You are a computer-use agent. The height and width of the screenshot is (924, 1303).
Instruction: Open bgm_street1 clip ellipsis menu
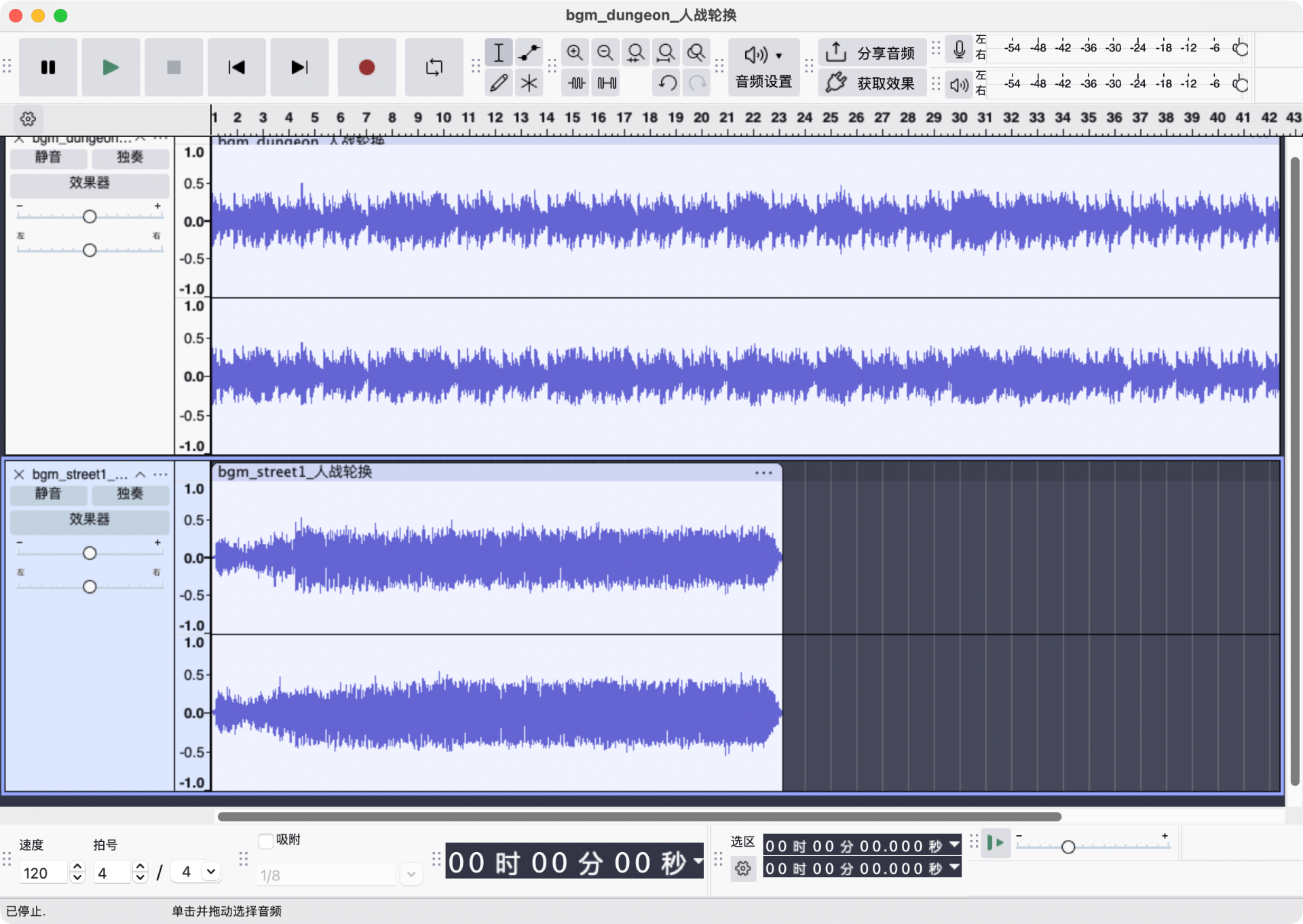point(763,473)
